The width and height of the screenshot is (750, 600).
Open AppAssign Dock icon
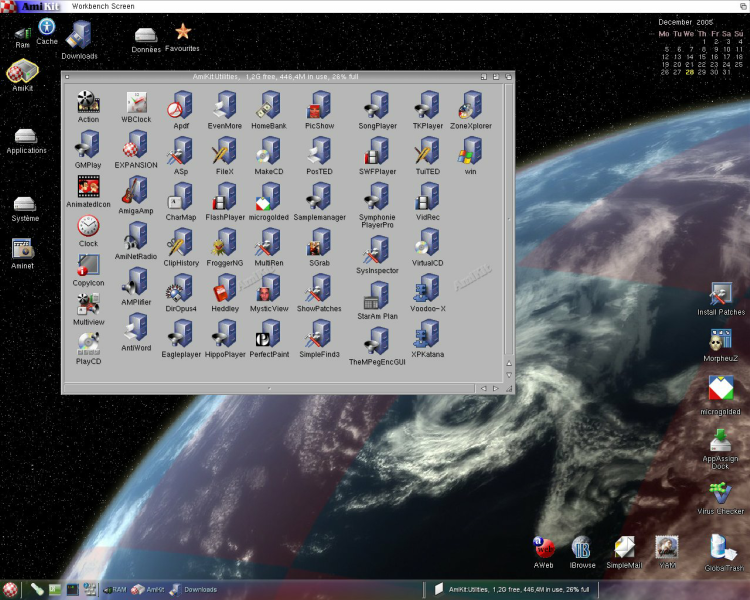(720, 441)
